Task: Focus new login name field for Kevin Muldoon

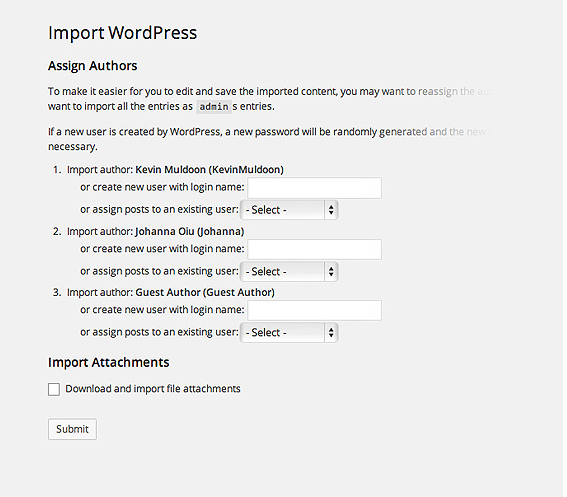Action: pyautogui.click(x=314, y=188)
